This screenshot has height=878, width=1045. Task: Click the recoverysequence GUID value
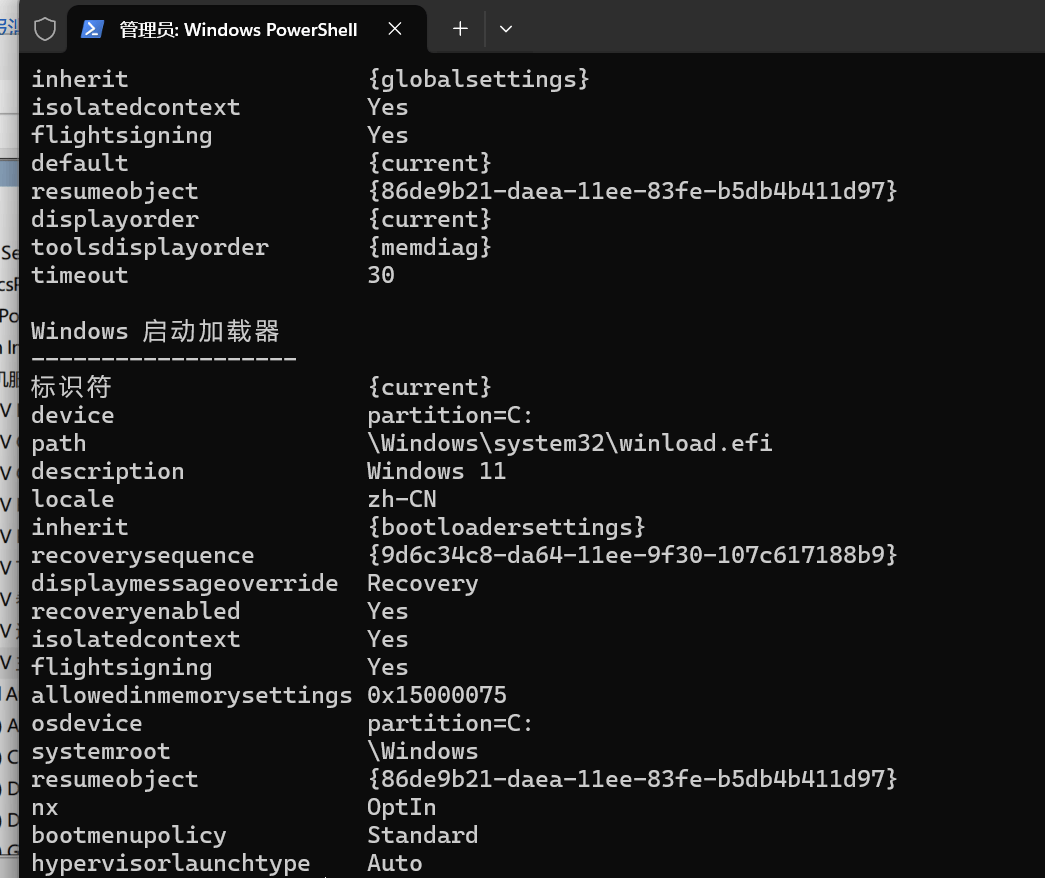click(632, 555)
